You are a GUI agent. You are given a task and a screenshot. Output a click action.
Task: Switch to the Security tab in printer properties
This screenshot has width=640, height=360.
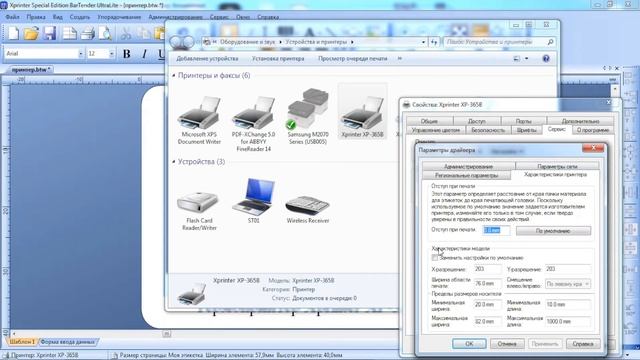point(488,130)
